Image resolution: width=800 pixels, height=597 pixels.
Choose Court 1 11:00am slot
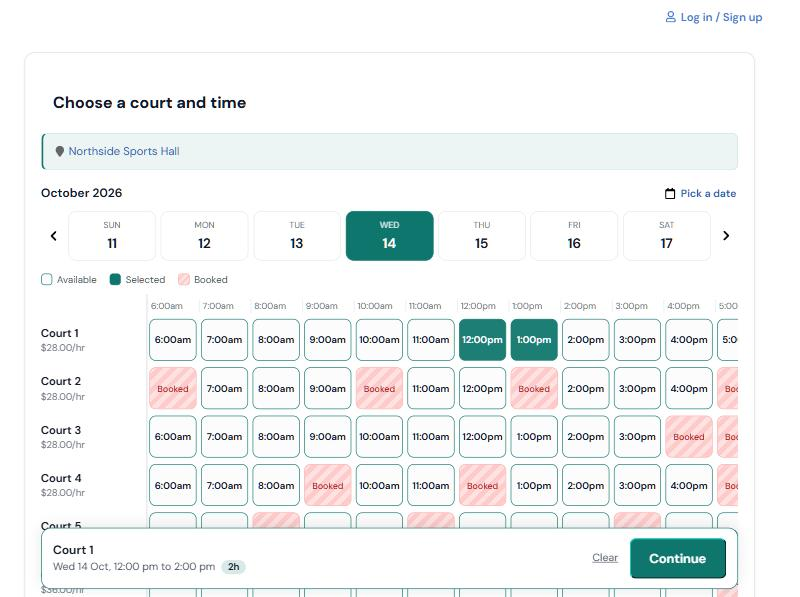[x=431, y=340]
